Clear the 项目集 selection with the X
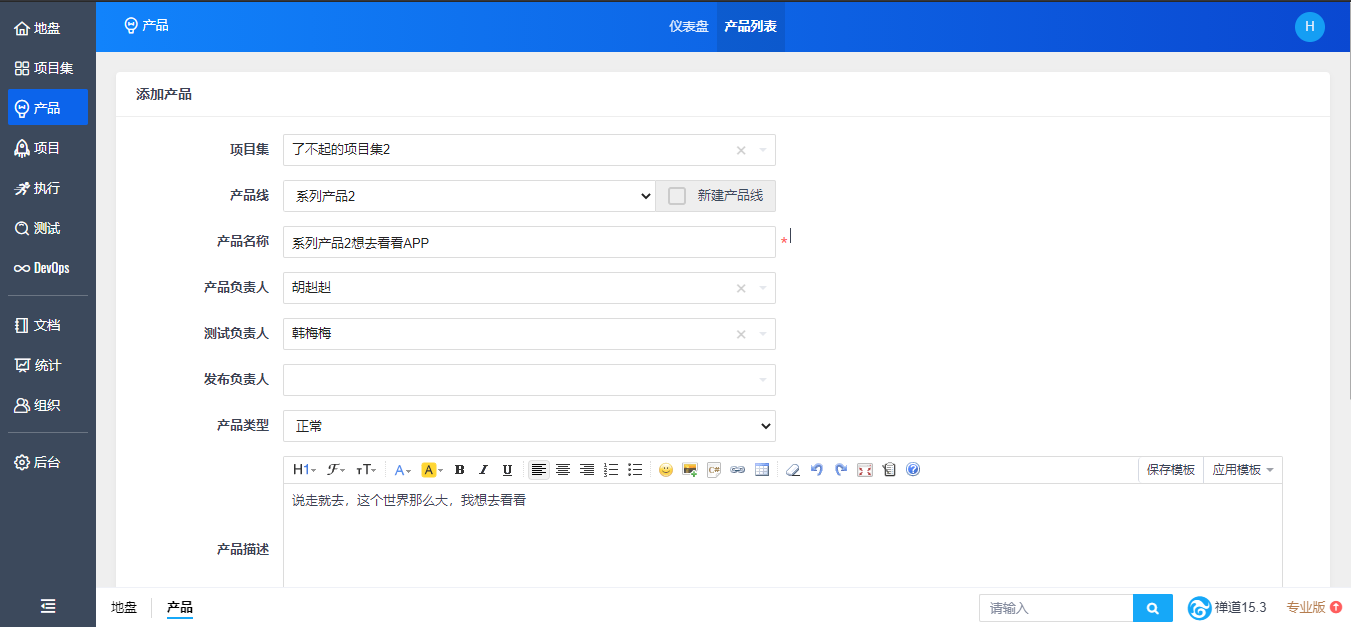This screenshot has height=627, width=1351. 741,150
